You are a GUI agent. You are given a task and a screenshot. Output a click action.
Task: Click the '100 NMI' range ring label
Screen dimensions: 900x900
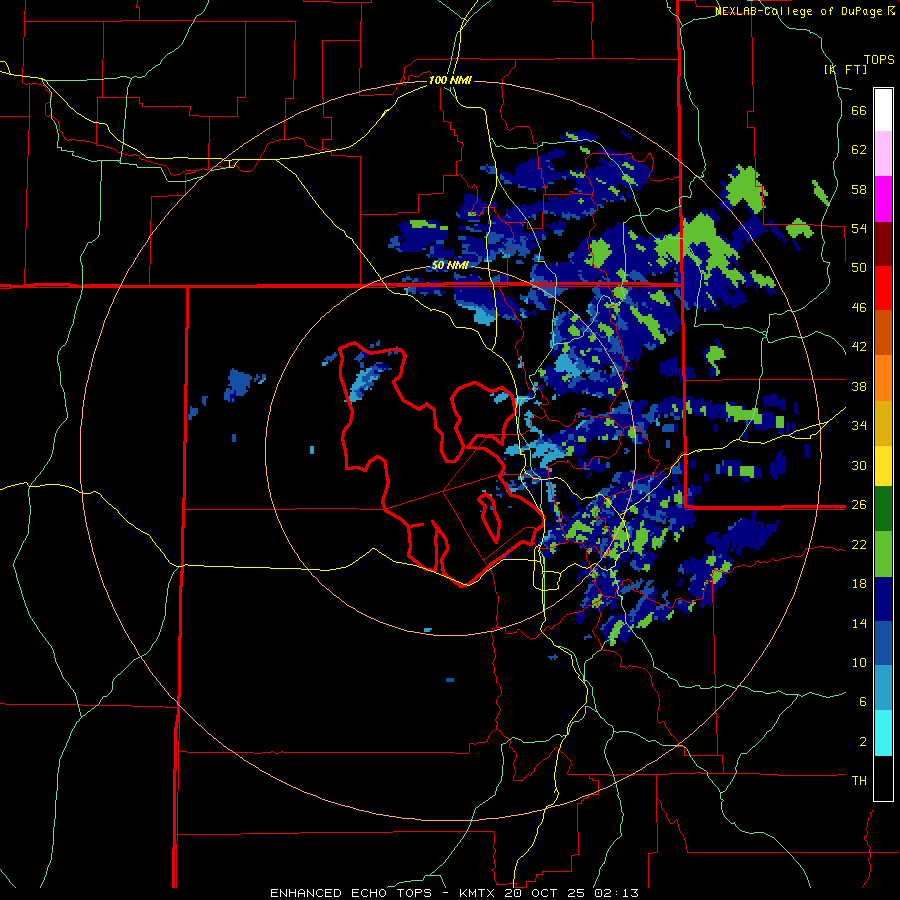click(450, 80)
